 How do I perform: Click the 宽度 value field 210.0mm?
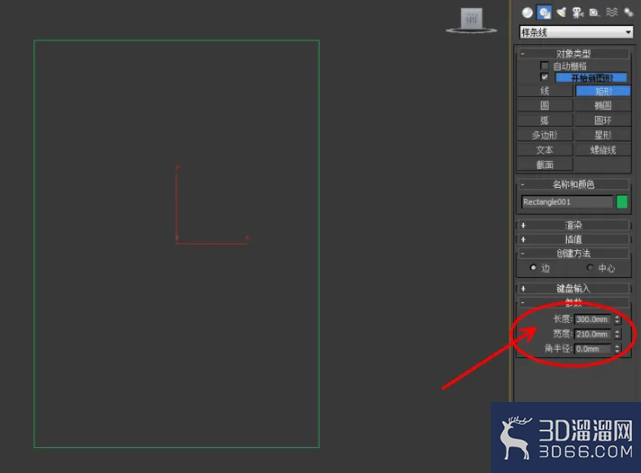pos(592,334)
